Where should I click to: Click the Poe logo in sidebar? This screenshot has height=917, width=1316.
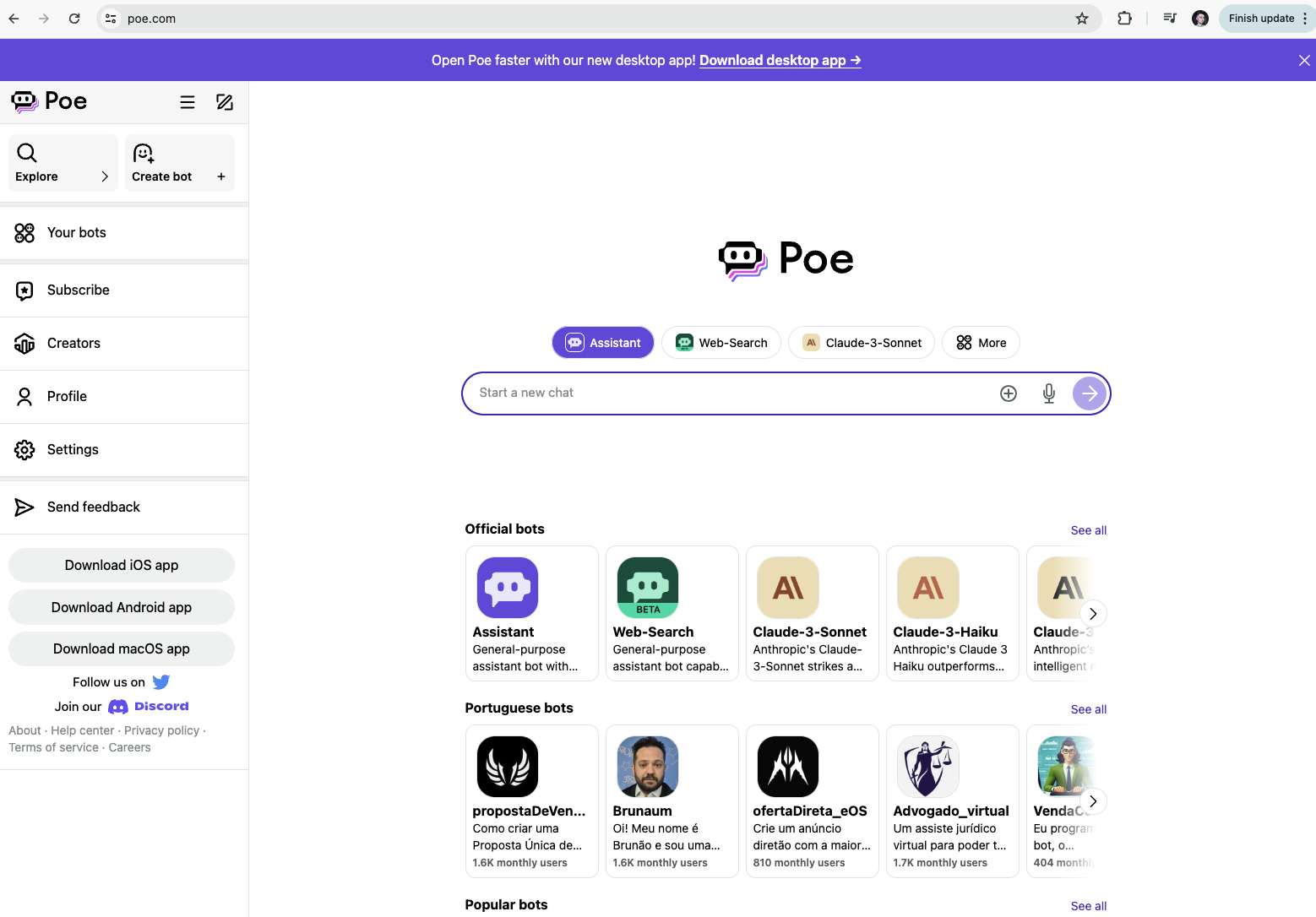pos(49,101)
